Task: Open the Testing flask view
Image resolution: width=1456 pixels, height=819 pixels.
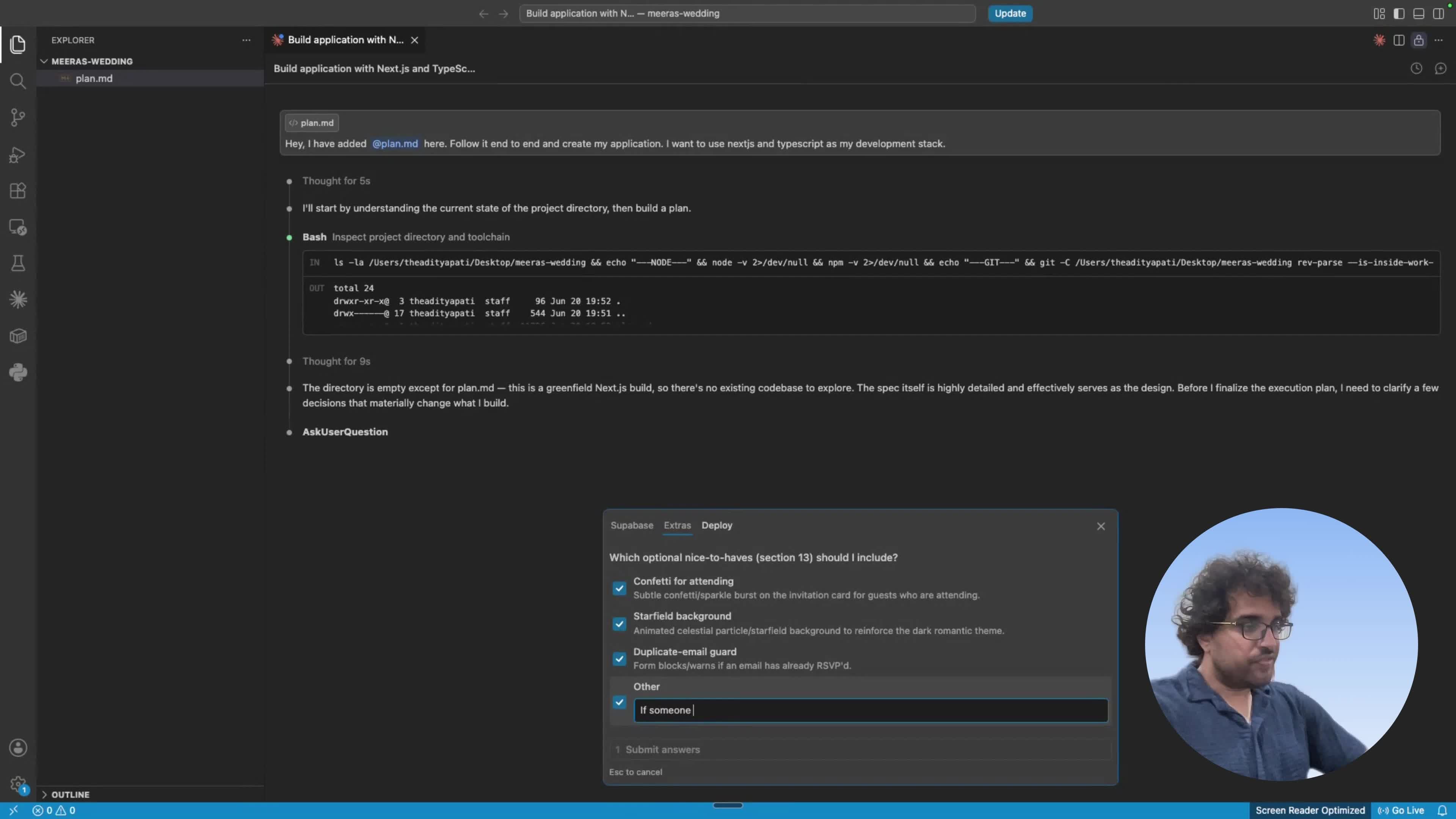Action: 17,264
